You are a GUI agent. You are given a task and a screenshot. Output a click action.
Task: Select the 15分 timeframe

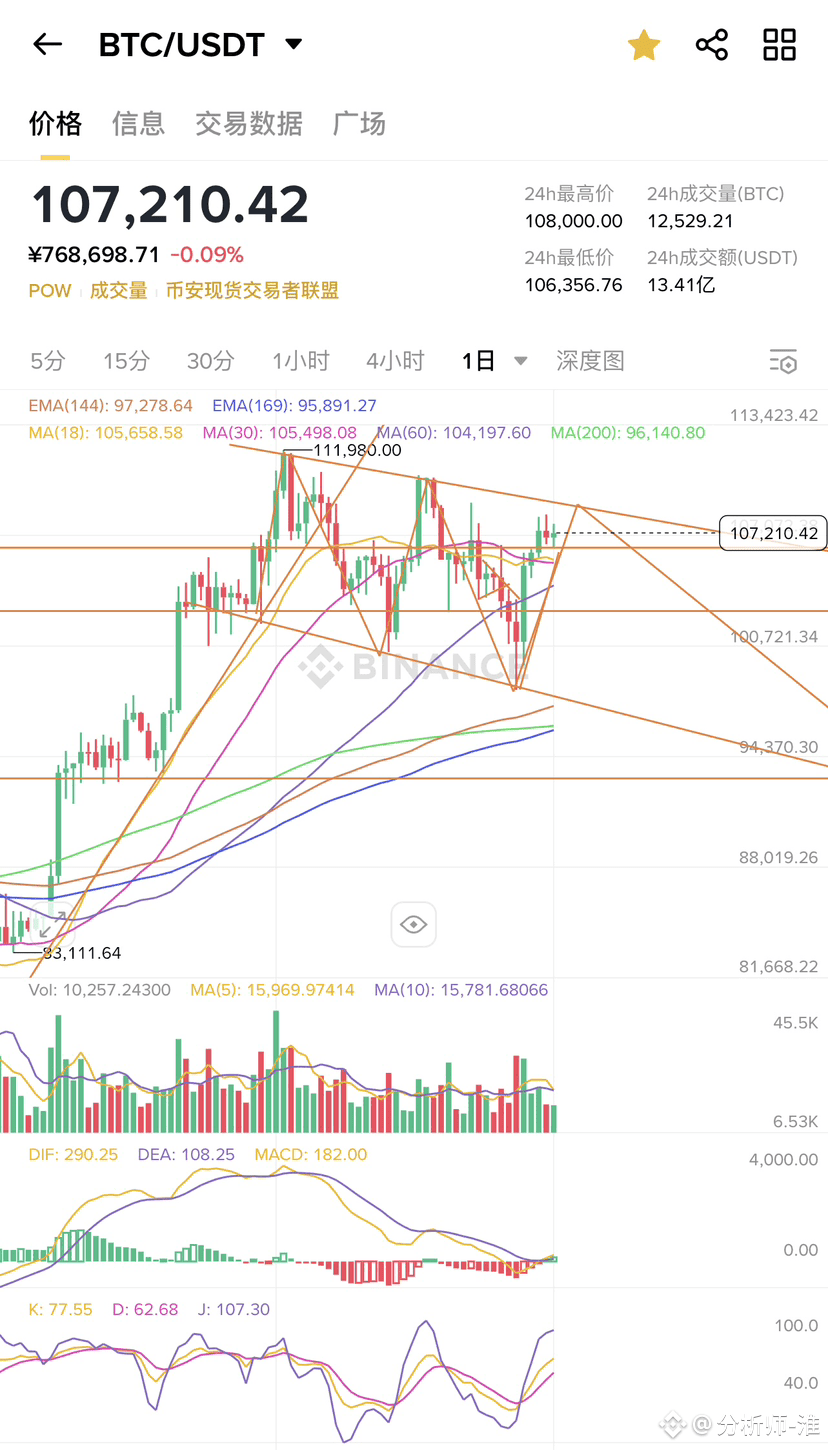[126, 361]
